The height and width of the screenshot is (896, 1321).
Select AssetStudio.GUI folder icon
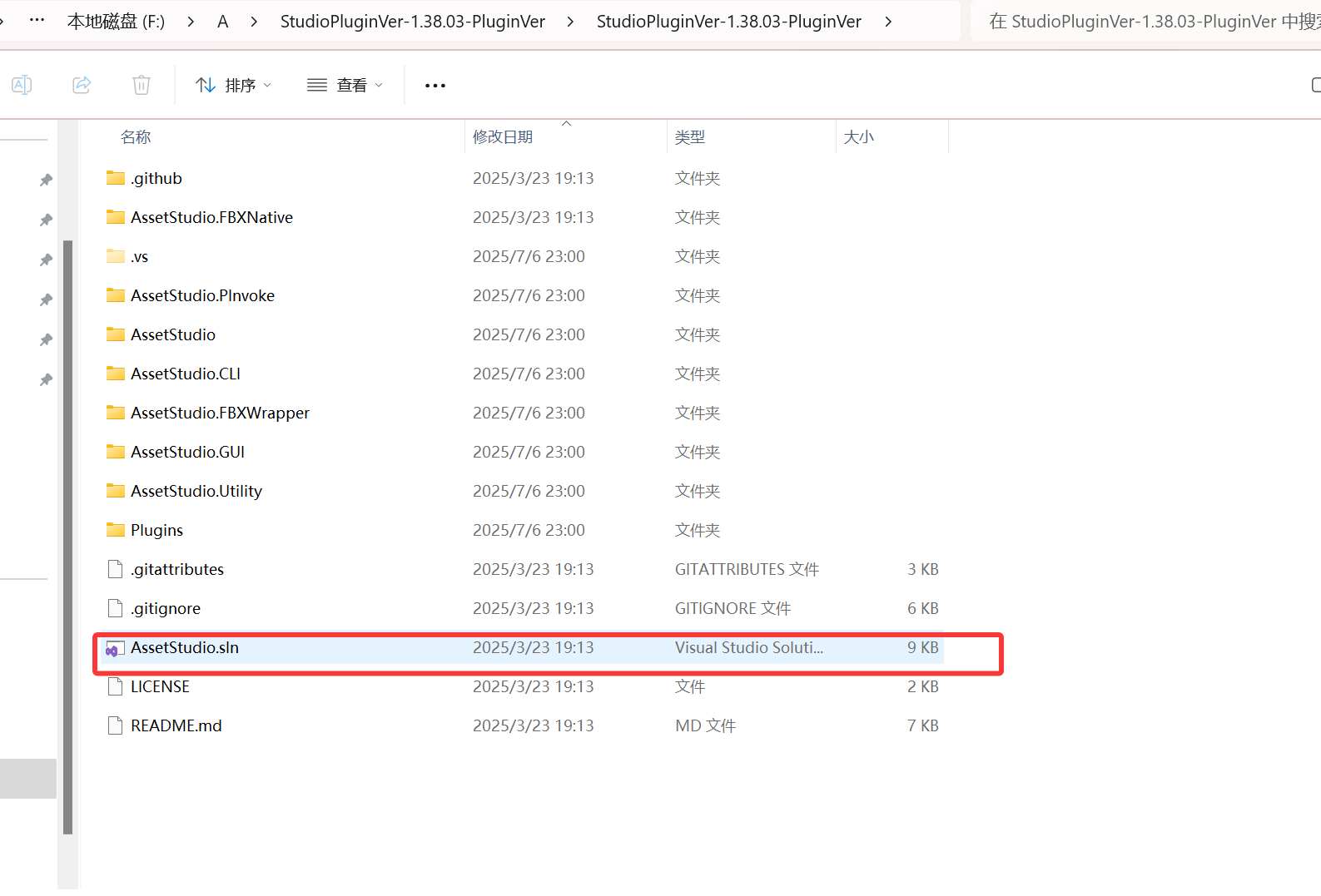116,452
